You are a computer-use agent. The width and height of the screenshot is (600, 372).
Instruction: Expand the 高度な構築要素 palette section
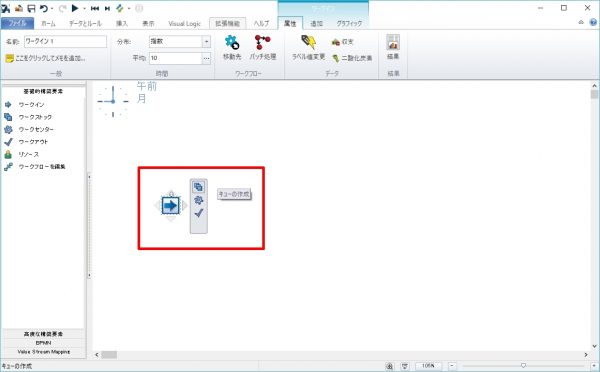[x=43, y=334]
